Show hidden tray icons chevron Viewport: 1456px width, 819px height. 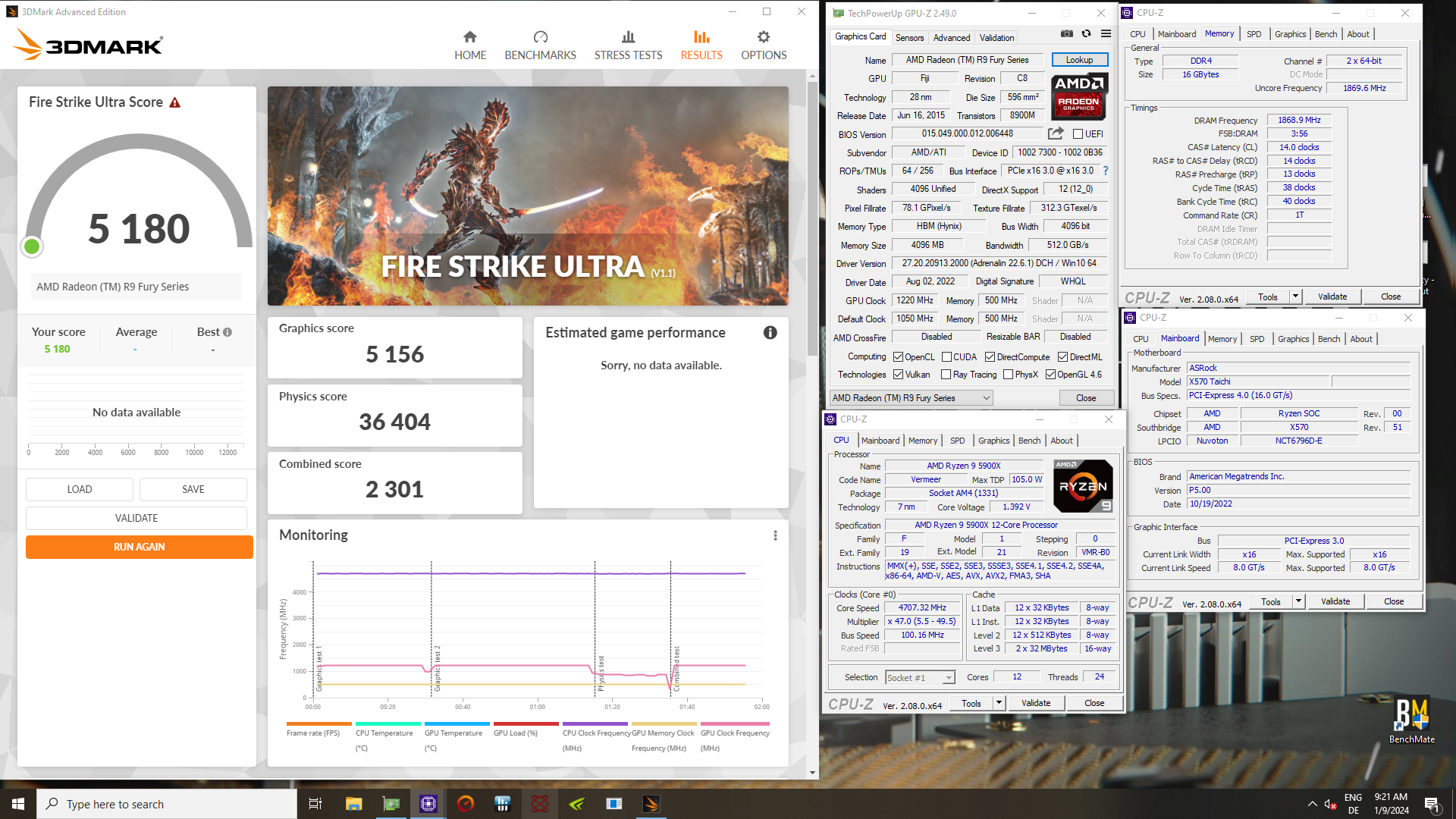coord(1312,804)
